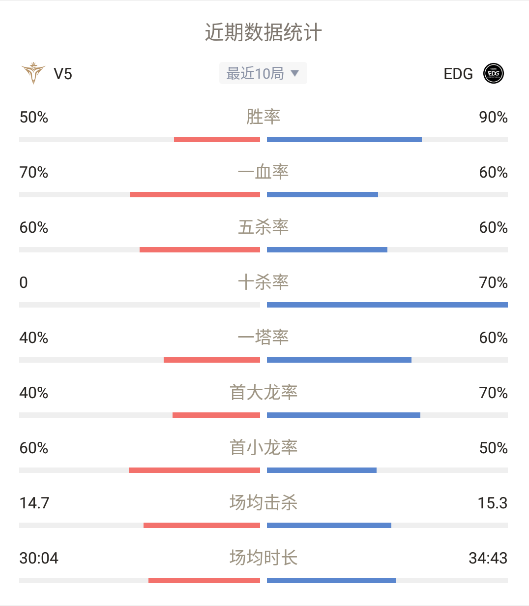Click the 近期数据统计 heading
The width and height of the screenshot is (529, 606).
tap(263, 32)
